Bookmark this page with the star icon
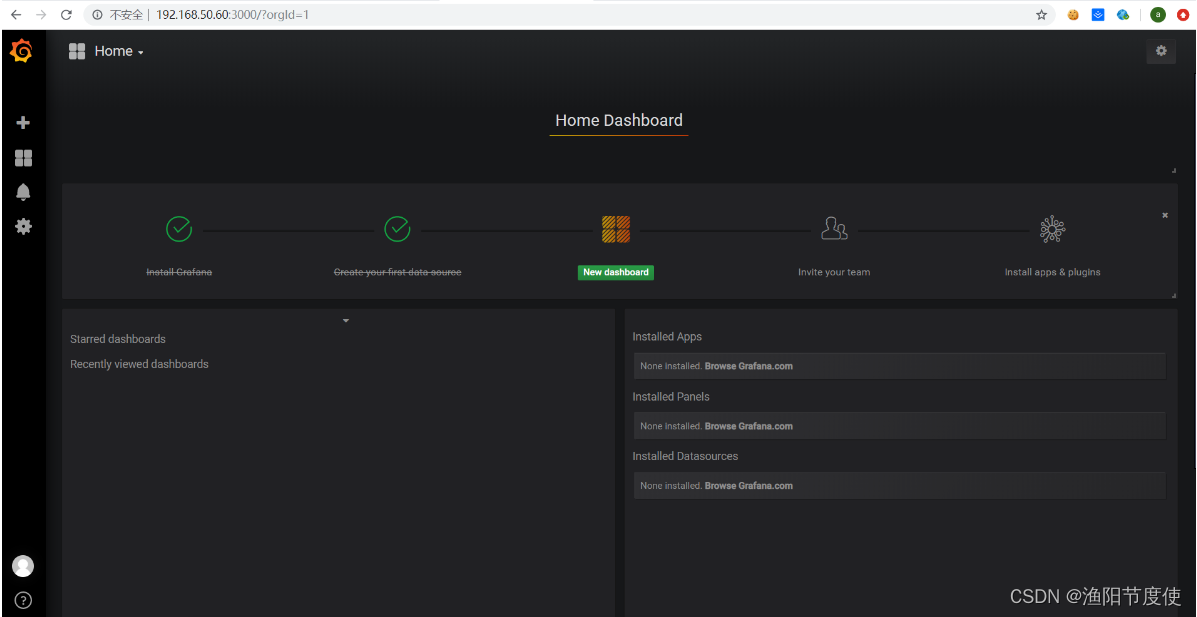1197x617 pixels. pyautogui.click(x=1041, y=15)
